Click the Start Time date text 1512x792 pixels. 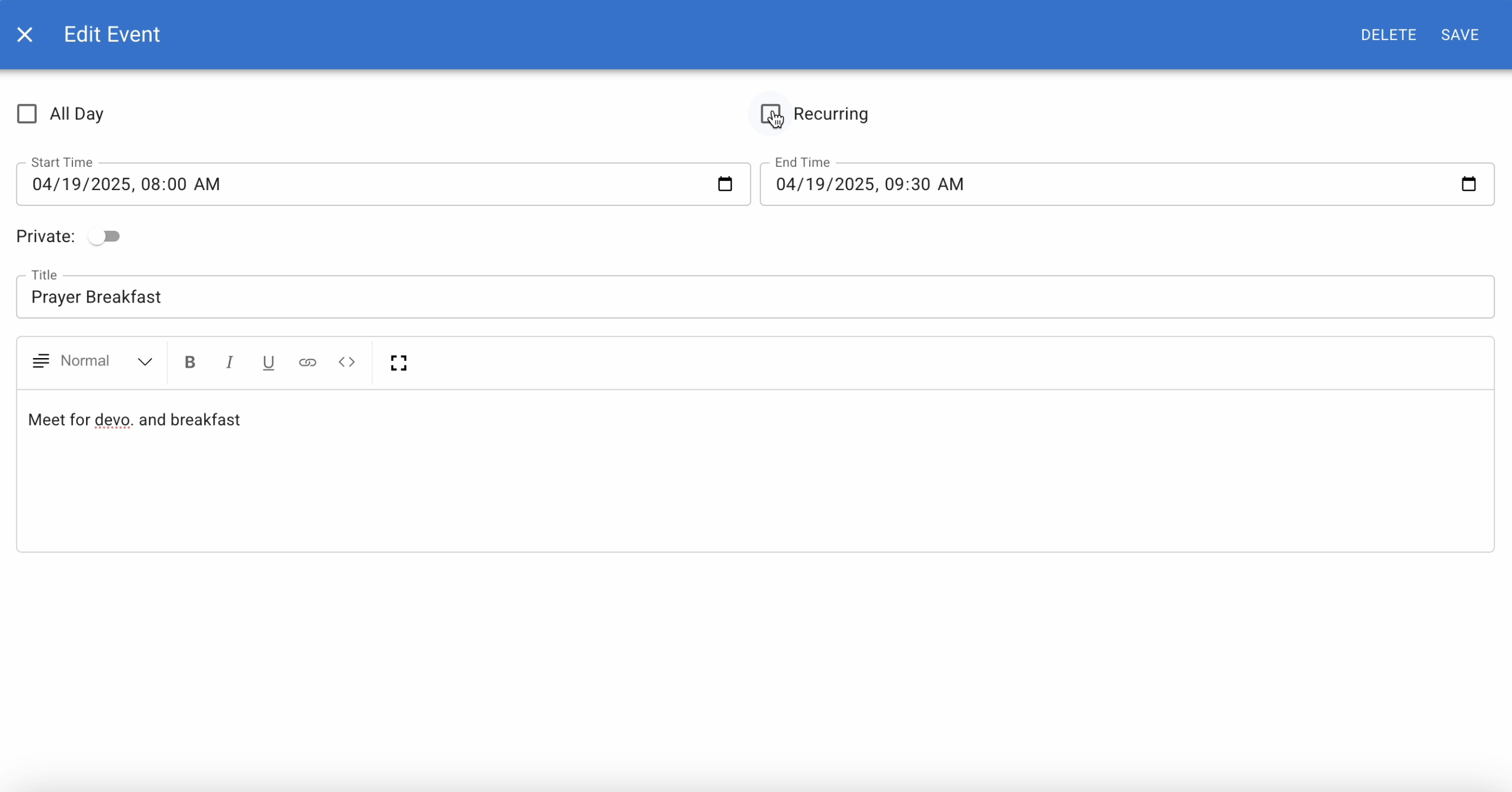(126, 184)
